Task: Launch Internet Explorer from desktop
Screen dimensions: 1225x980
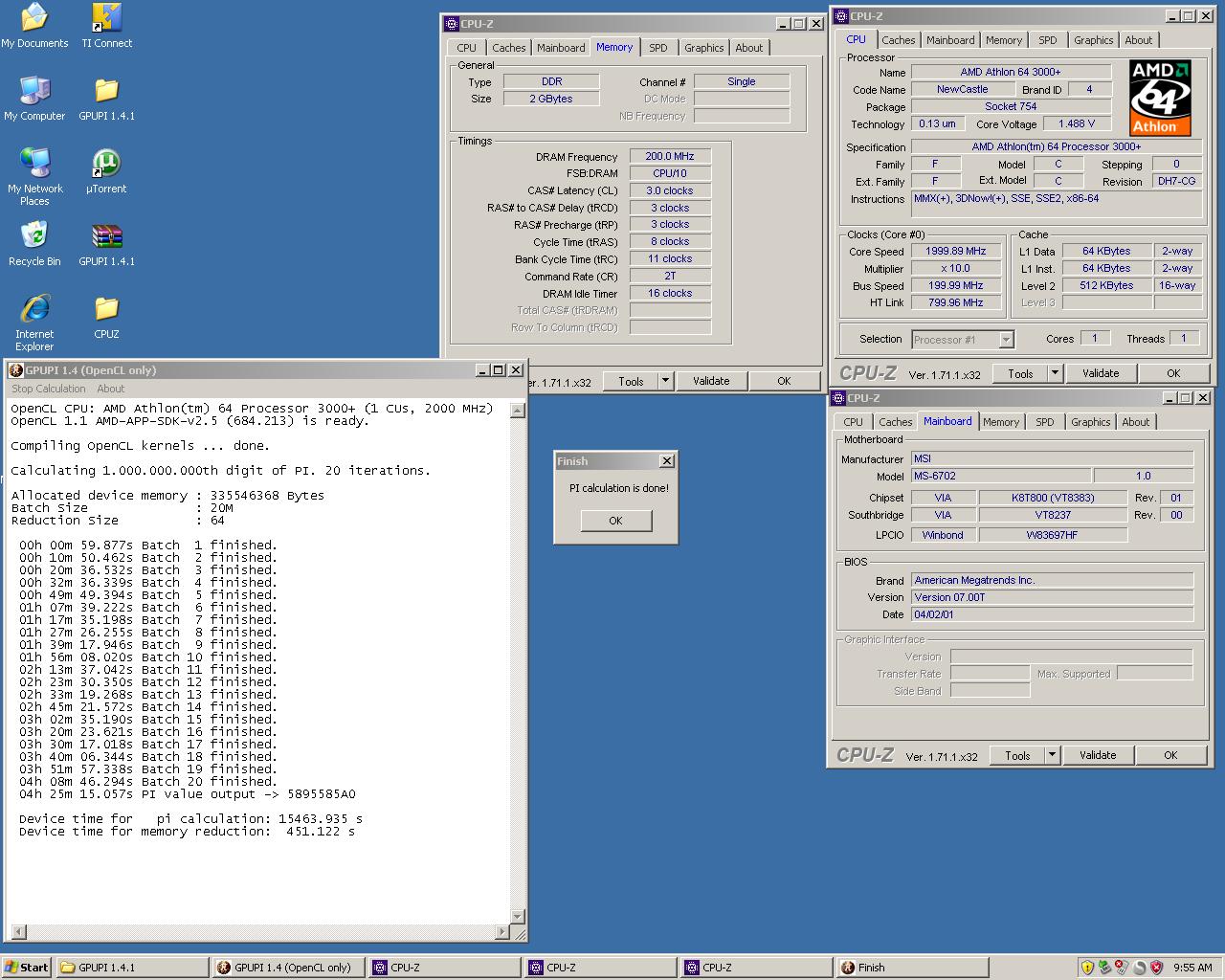Action: click(34, 323)
